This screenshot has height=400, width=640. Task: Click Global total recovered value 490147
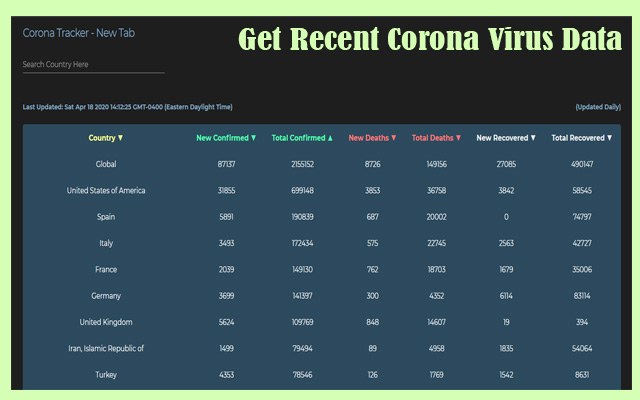[x=582, y=164]
